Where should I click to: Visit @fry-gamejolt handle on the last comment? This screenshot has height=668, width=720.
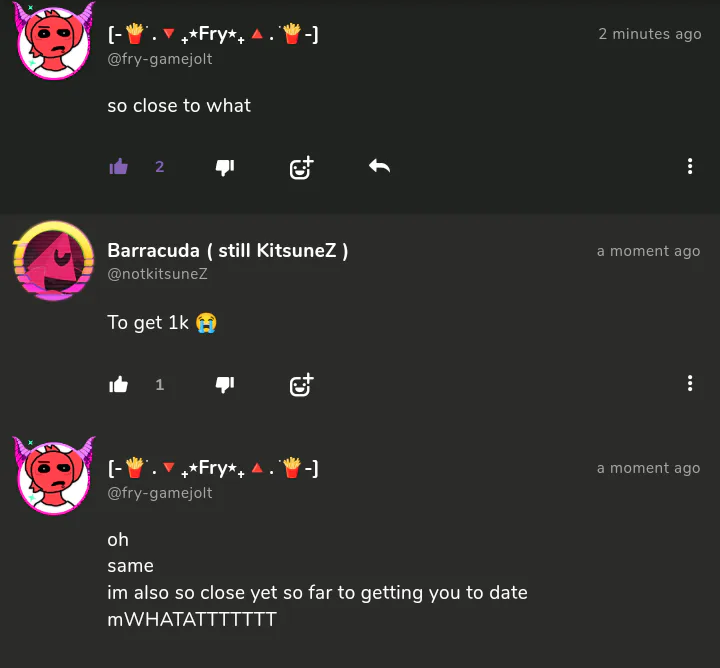[x=160, y=493]
